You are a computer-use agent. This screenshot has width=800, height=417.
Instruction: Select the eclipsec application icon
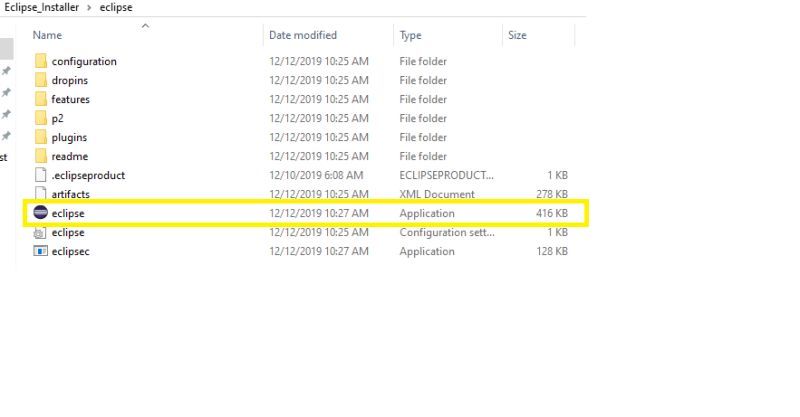tap(40, 251)
